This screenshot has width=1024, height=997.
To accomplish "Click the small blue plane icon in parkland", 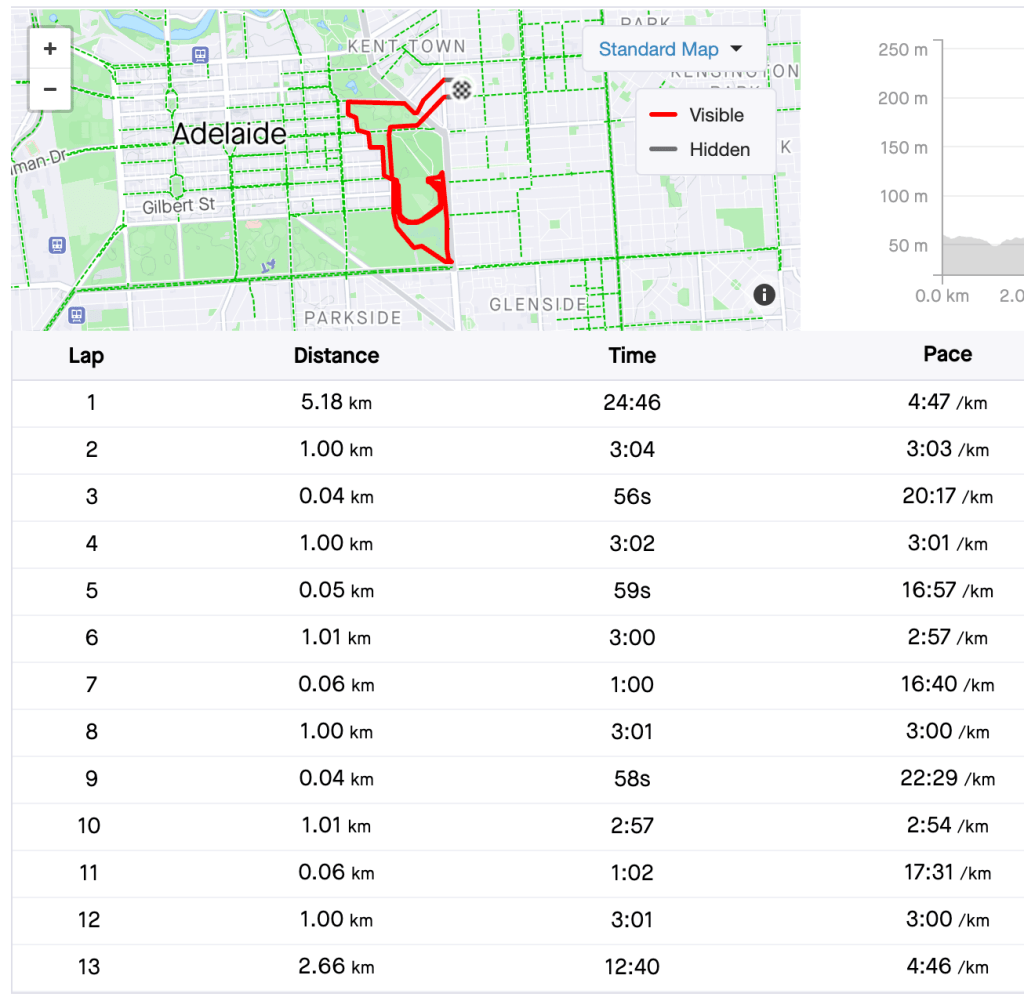I will 267,265.
